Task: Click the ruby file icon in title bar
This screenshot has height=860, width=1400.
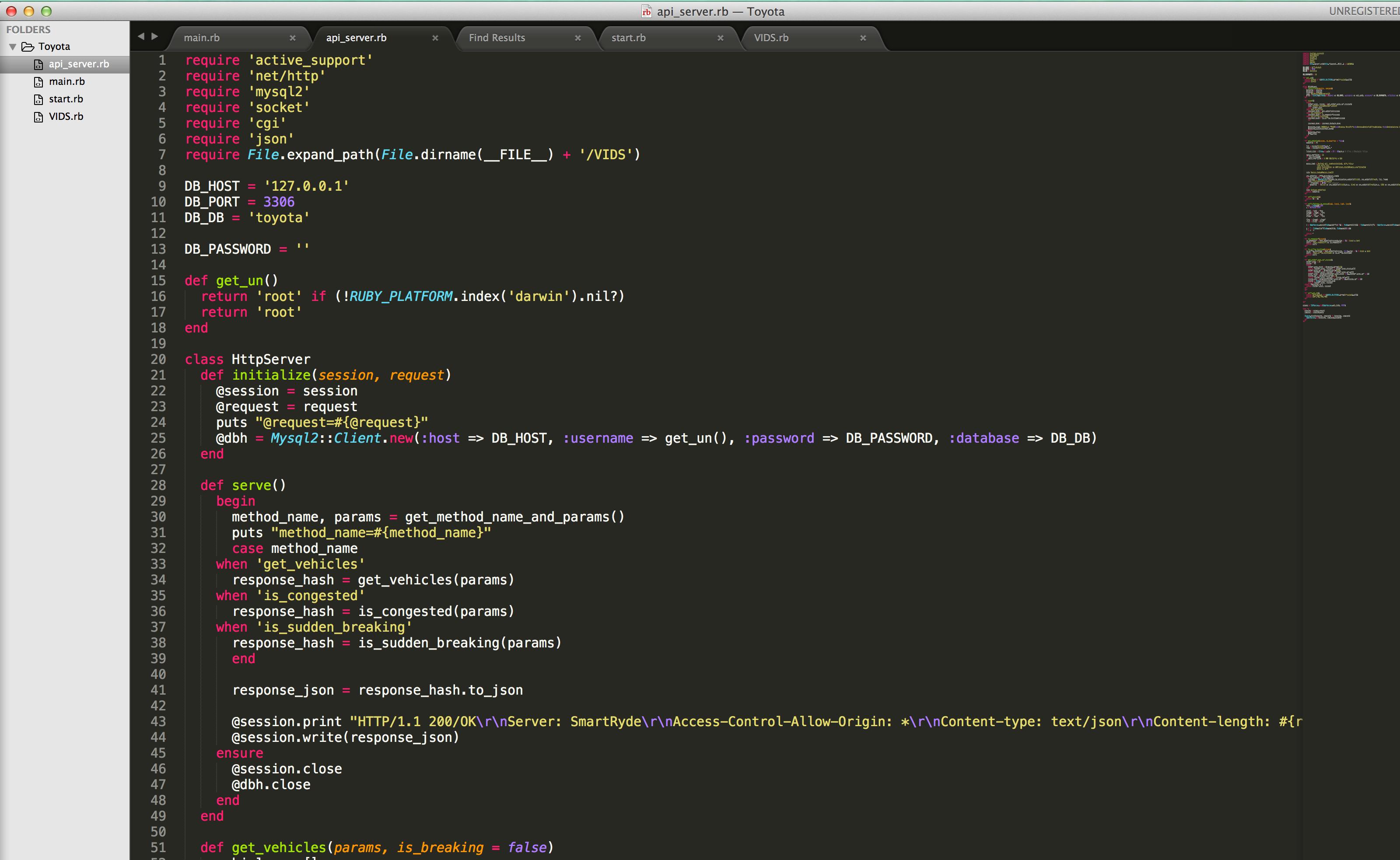Action: (x=646, y=11)
